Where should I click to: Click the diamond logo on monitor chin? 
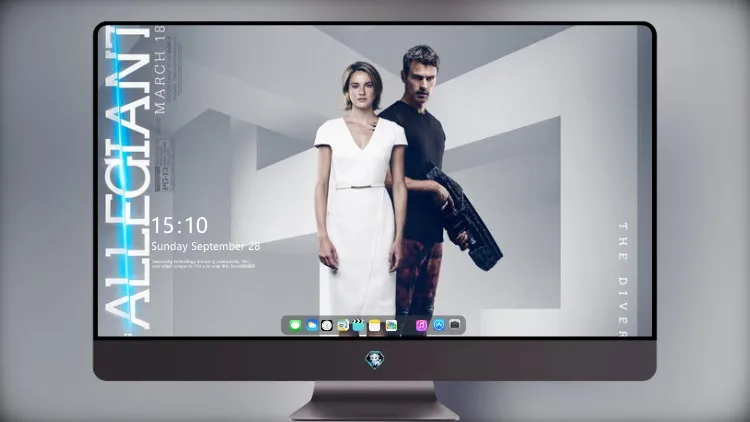[x=375, y=360]
